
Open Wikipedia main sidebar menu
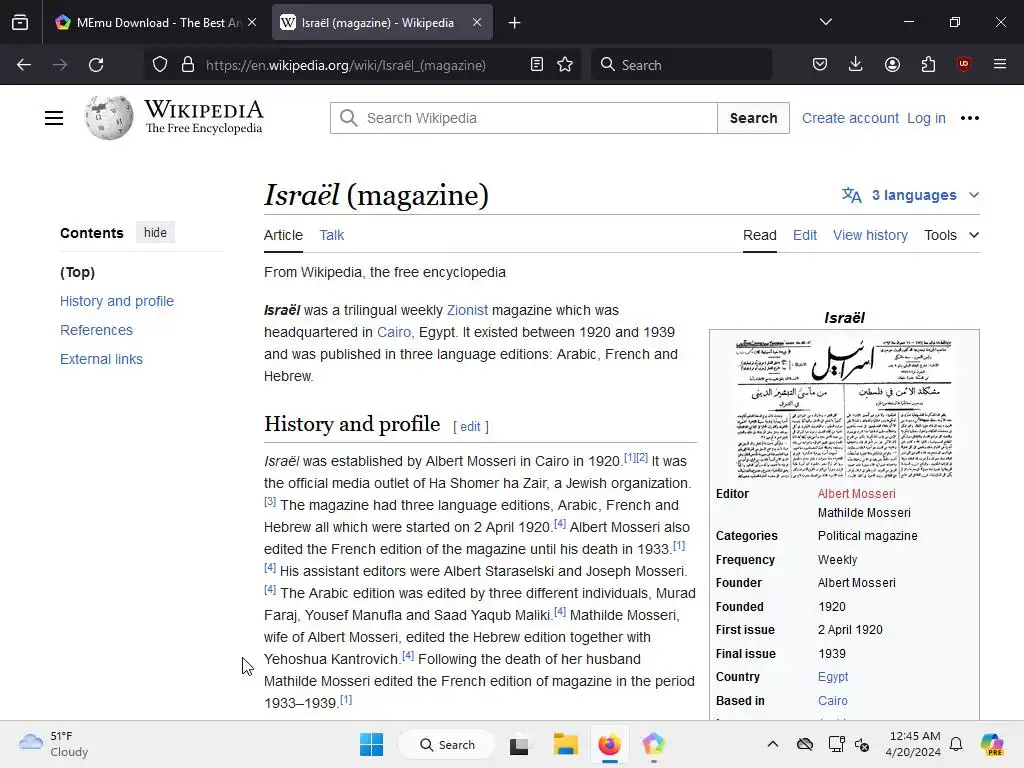tap(54, 118)
